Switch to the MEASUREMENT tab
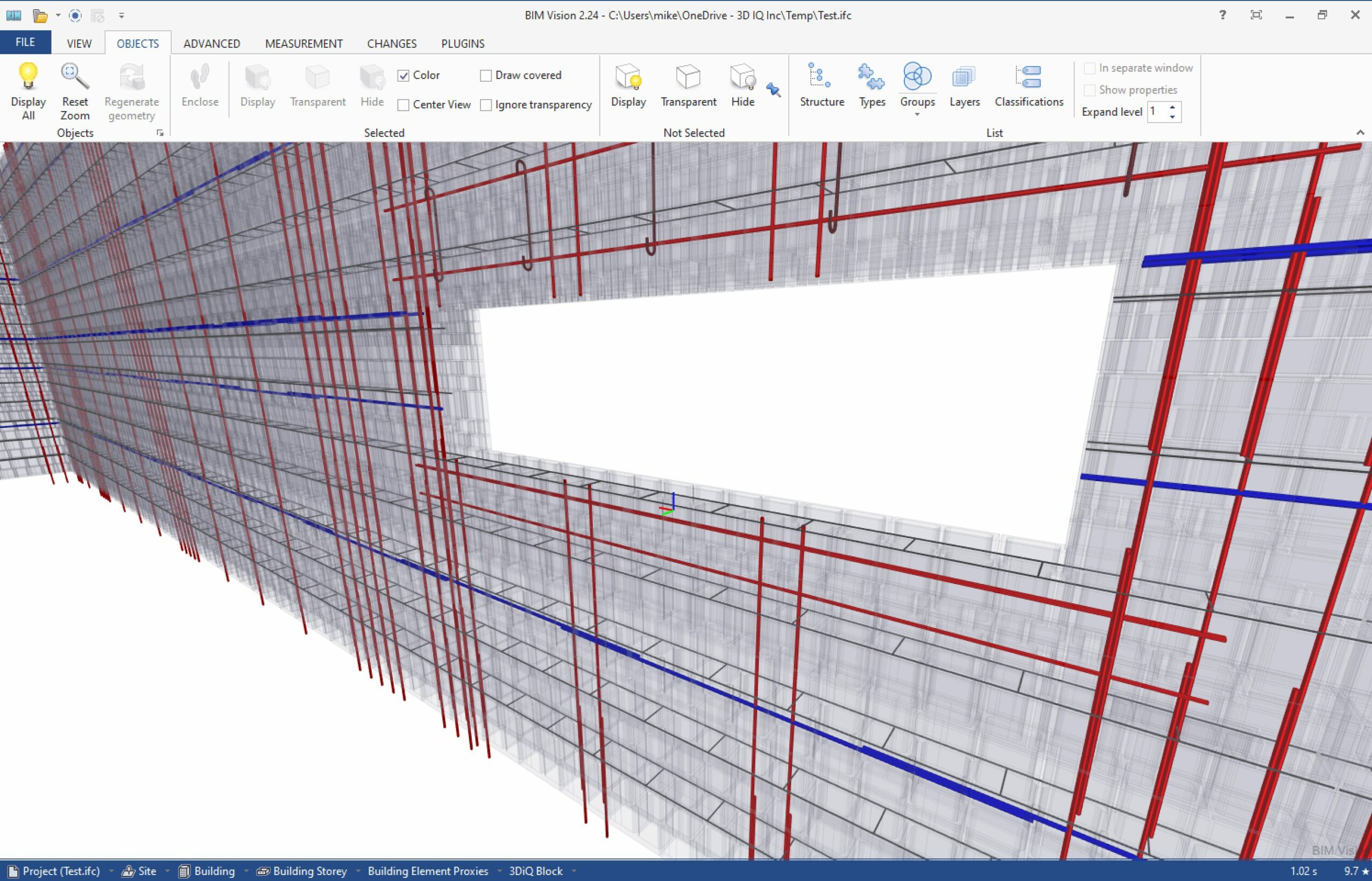1372x881 pixels. point(303,44)
